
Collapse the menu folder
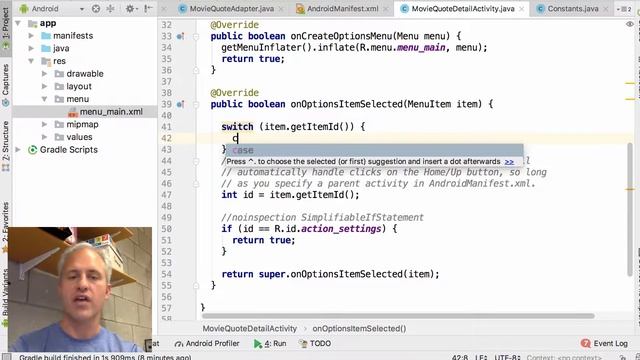[44, 99]
